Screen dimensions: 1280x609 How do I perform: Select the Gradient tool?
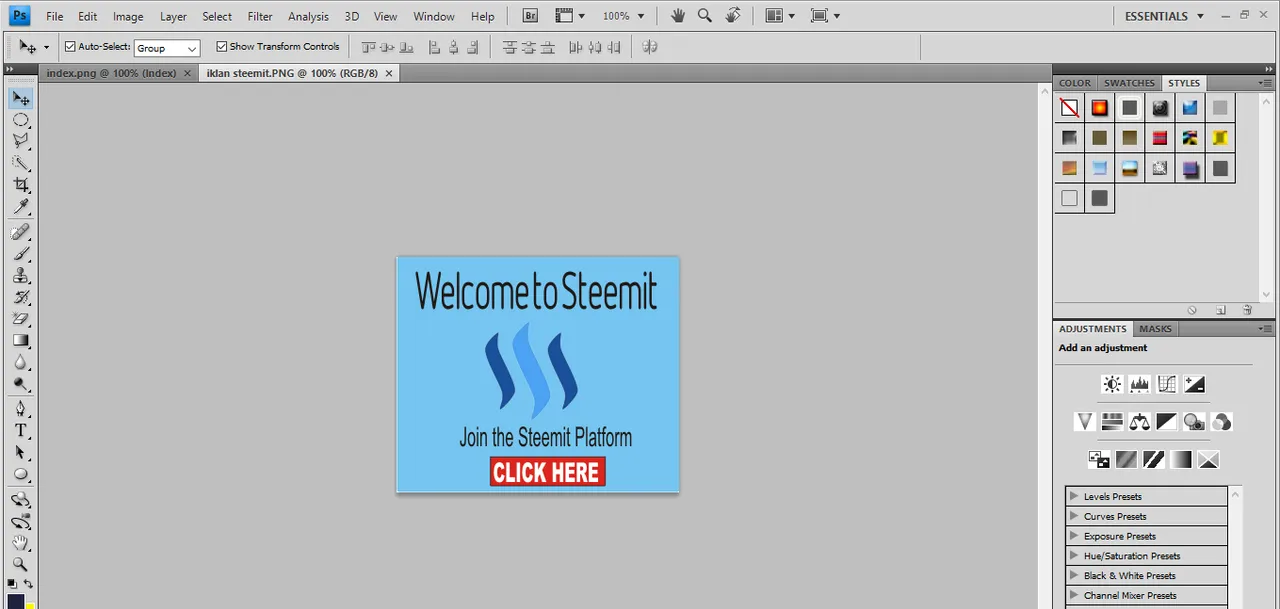[x=20, y=341]
